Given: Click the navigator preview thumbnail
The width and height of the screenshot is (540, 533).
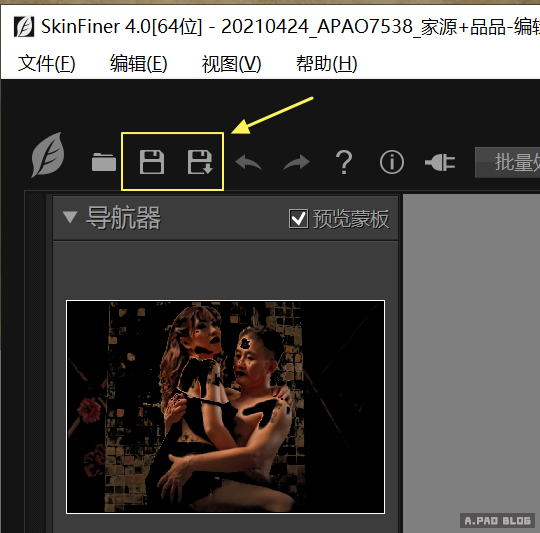Looking at the screenshot, I should 226,407.
